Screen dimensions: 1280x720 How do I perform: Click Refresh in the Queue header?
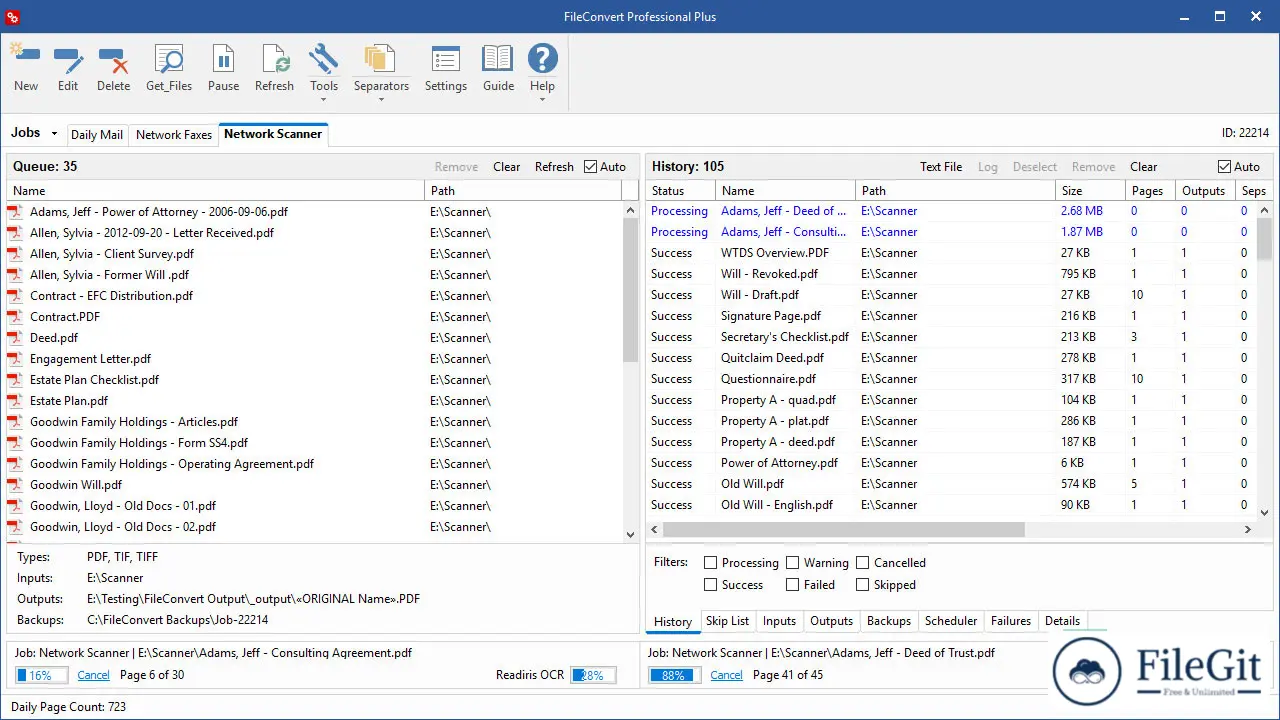point(554,167)
